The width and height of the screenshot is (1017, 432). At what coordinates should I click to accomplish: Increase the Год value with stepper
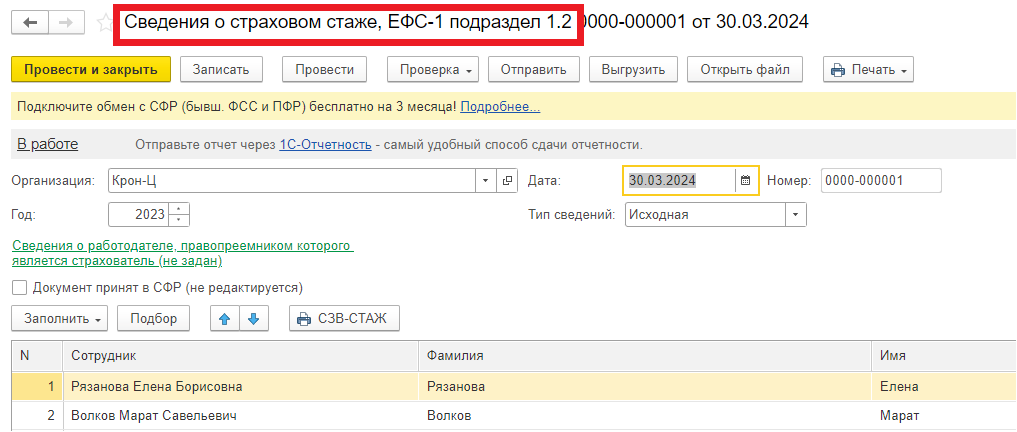coord(179,209)
